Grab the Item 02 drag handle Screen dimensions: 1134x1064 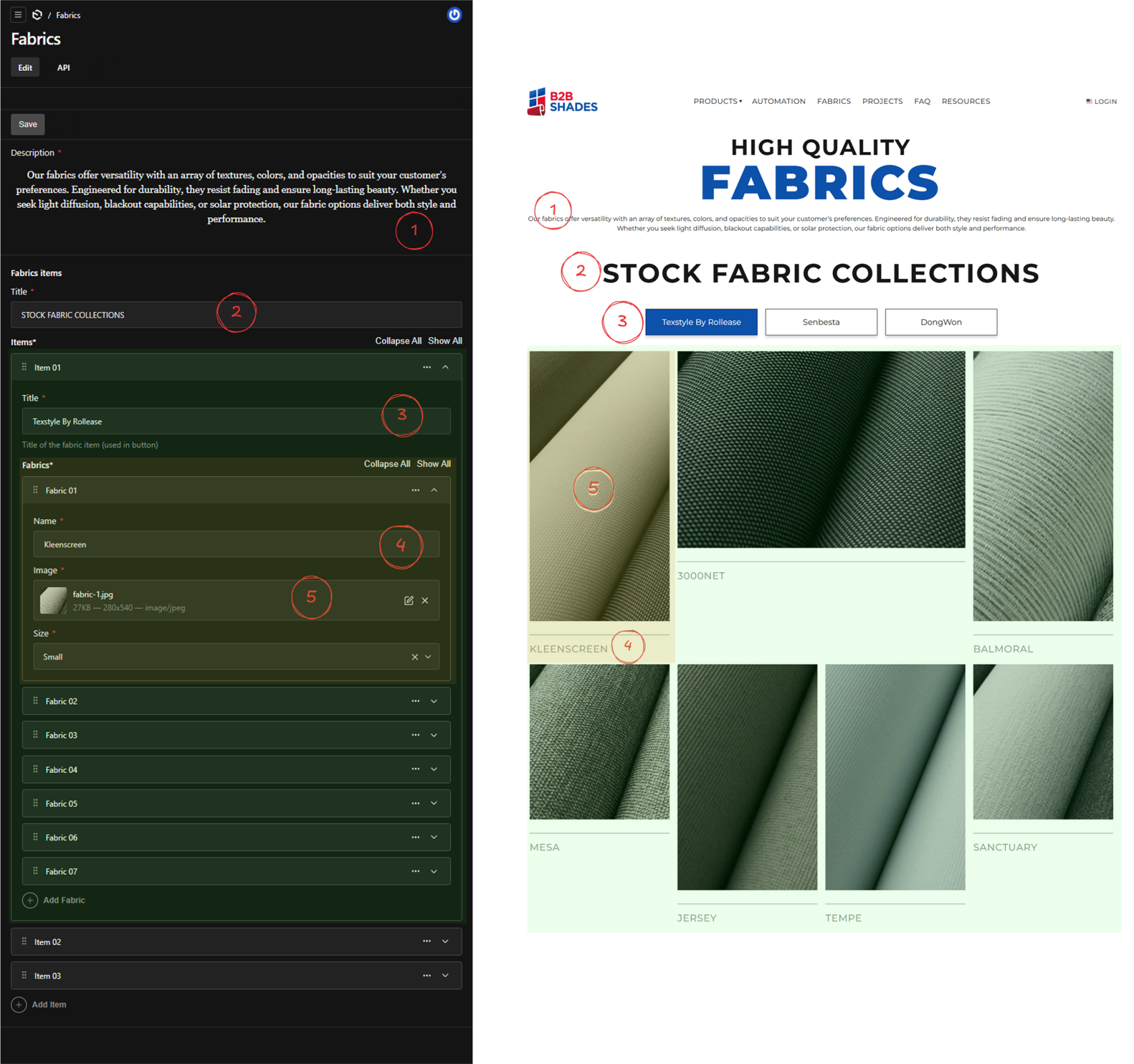[x=24, y=941]
